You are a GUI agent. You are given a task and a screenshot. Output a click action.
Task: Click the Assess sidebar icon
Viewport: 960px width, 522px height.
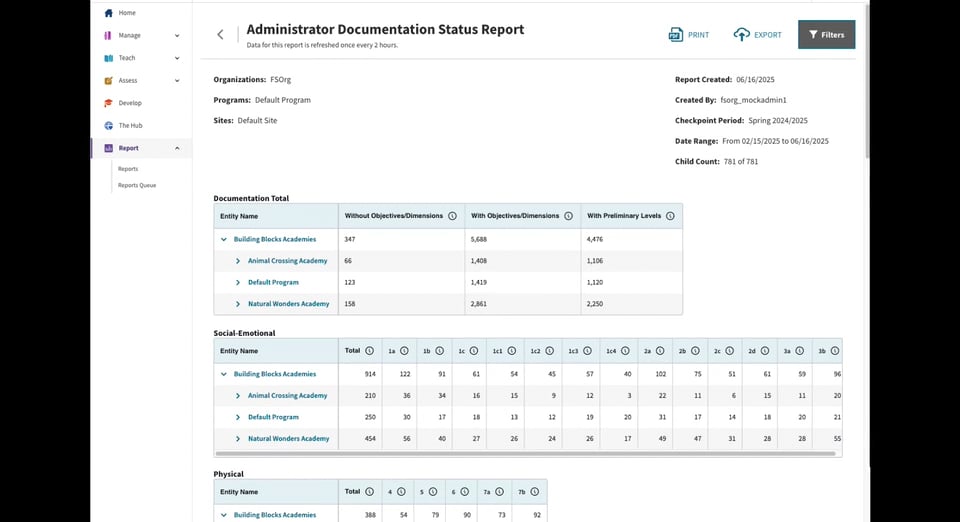point(108,81)
